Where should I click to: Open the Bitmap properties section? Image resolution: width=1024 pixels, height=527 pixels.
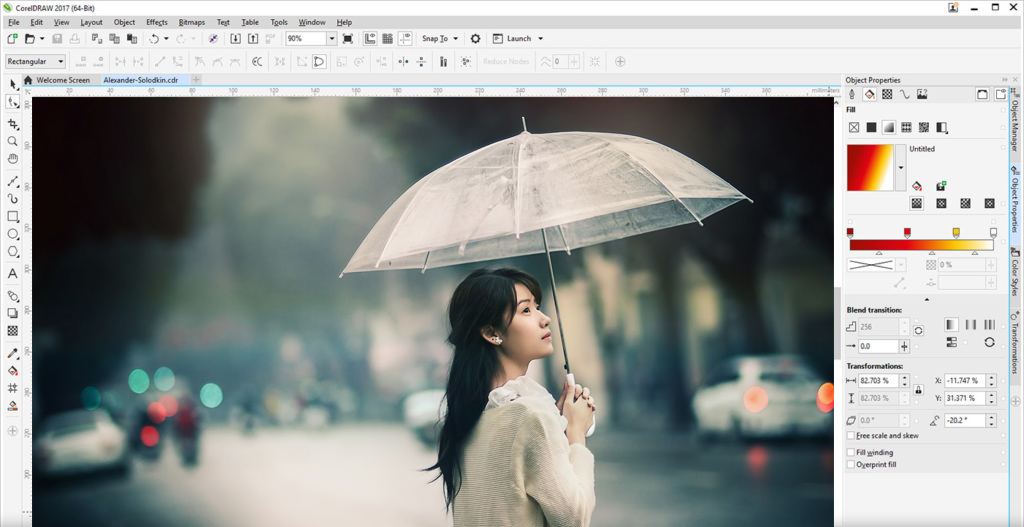coord(922,94)
